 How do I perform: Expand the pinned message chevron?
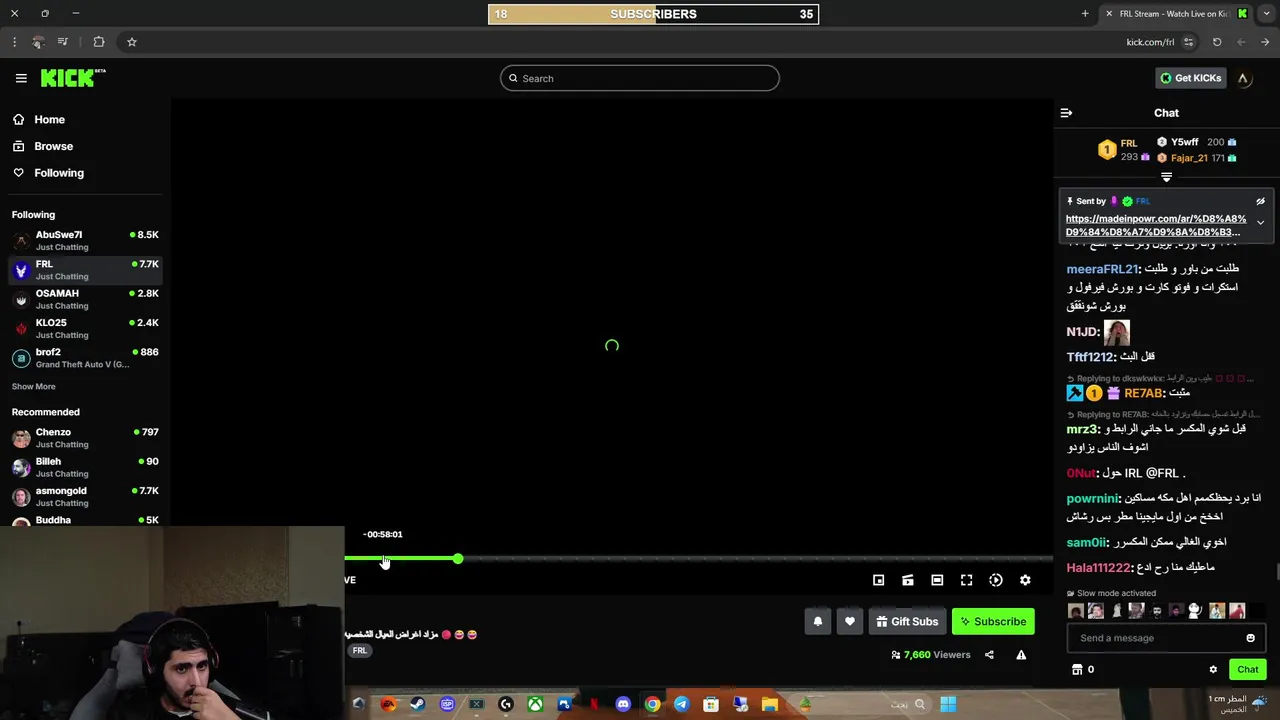(1260, 222)
